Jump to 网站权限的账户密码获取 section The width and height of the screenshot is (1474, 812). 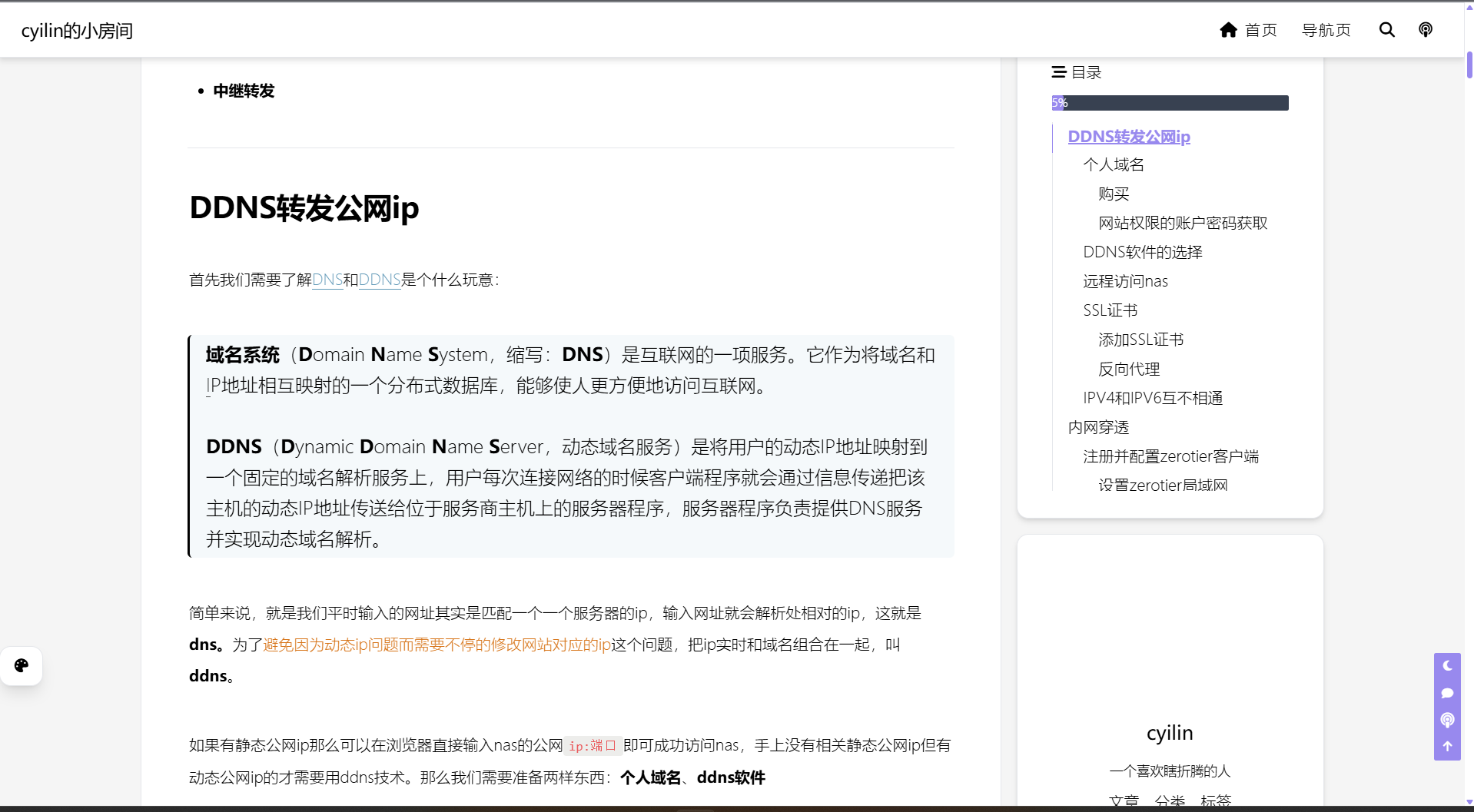coord(1182,223)
